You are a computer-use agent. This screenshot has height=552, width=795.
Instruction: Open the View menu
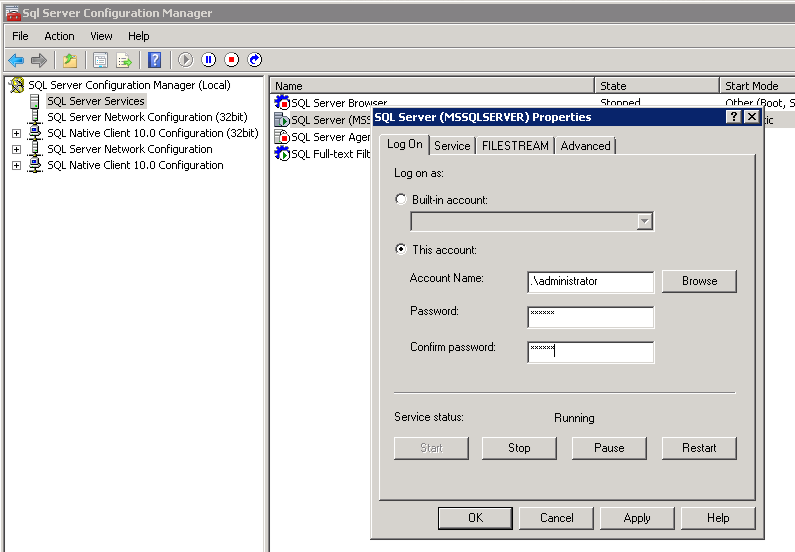[x=101, y=36]
